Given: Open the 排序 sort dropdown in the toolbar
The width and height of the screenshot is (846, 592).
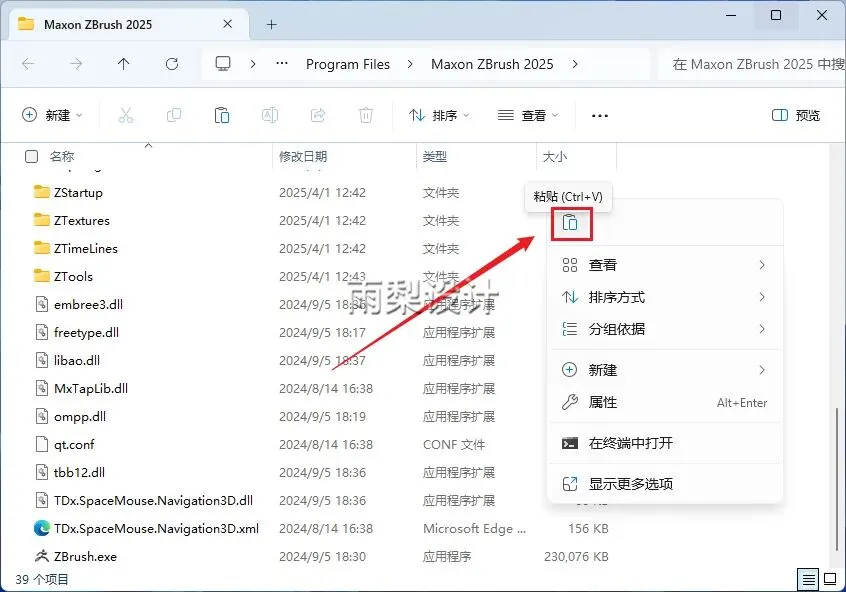Looking at the screenshot, I should (439, 115).
